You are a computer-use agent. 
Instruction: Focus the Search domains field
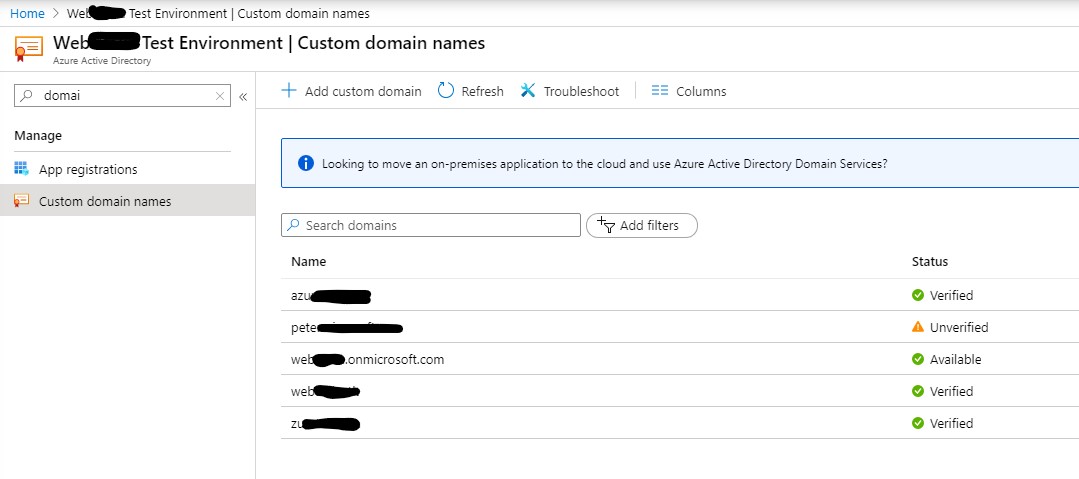coord(431,225)
